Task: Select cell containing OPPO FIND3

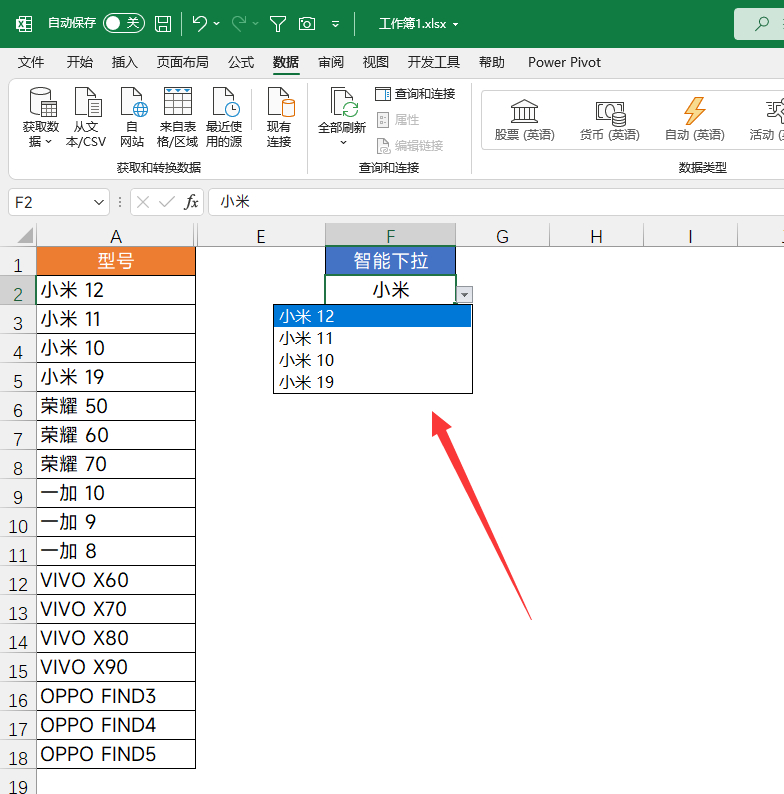Action: pyautogui.click(x=116, y=696)
